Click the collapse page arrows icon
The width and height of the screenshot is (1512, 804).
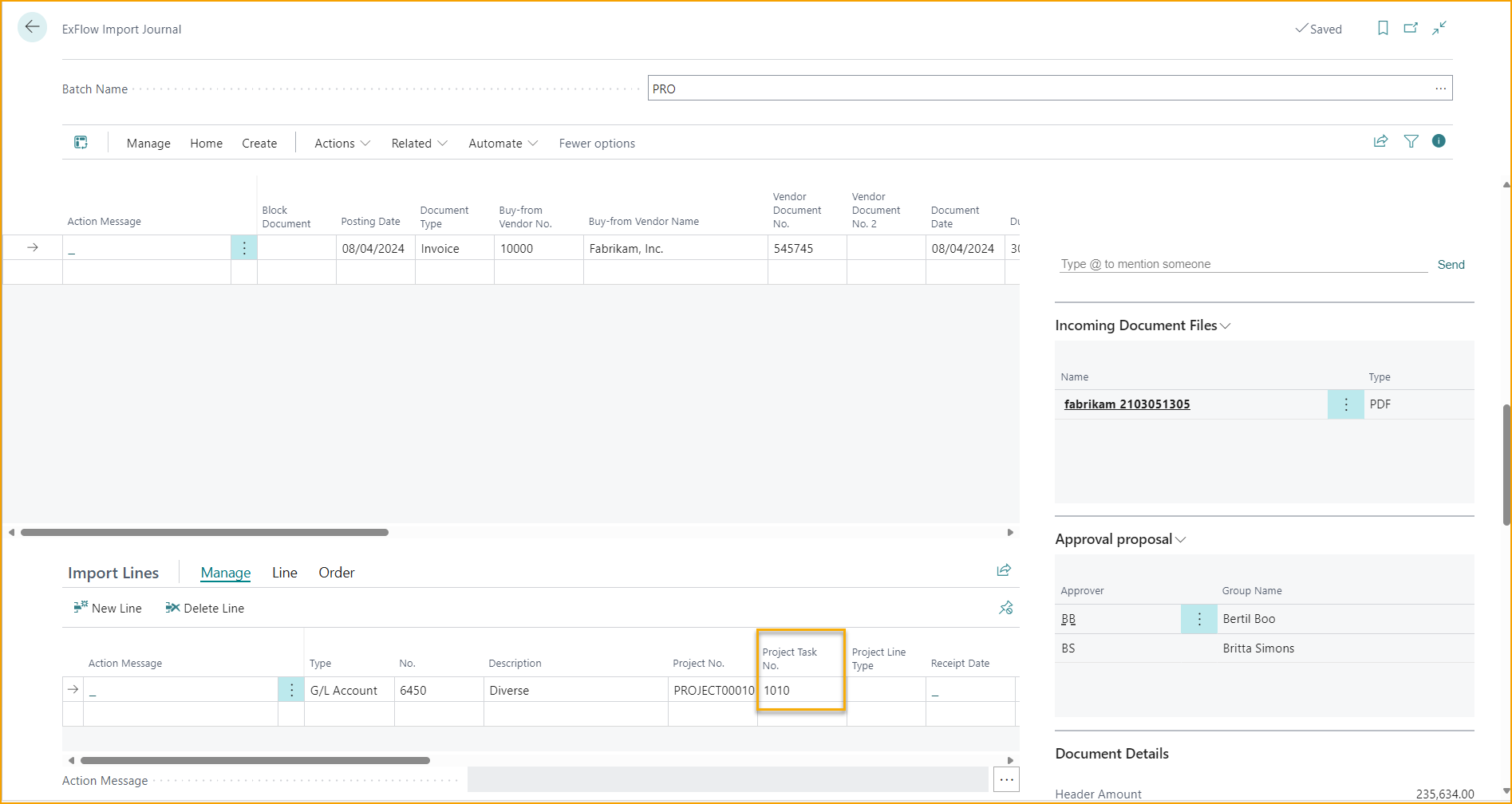point(1439,29)
